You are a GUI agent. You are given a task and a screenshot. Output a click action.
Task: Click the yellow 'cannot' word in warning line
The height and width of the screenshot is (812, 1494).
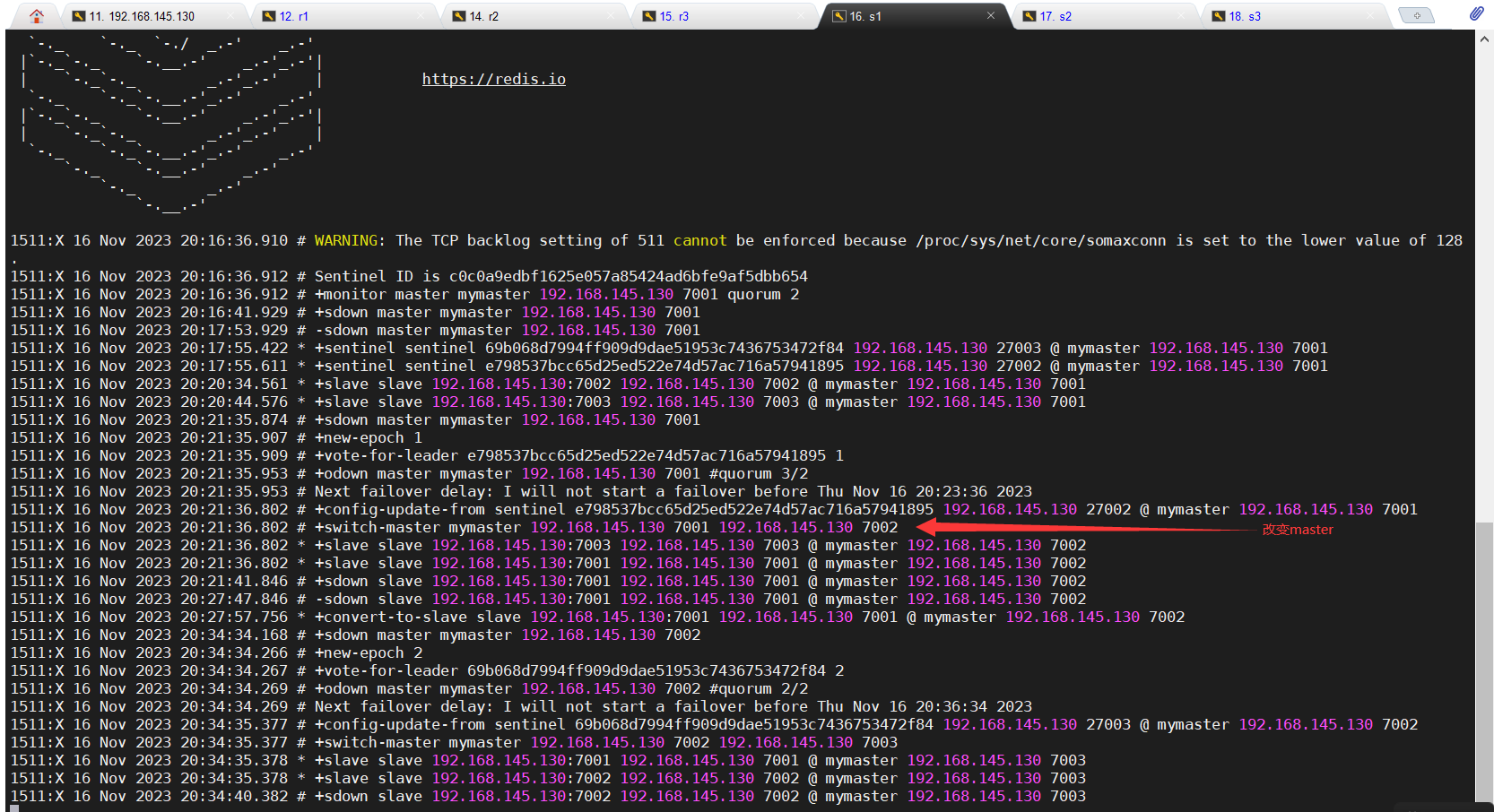700,240
